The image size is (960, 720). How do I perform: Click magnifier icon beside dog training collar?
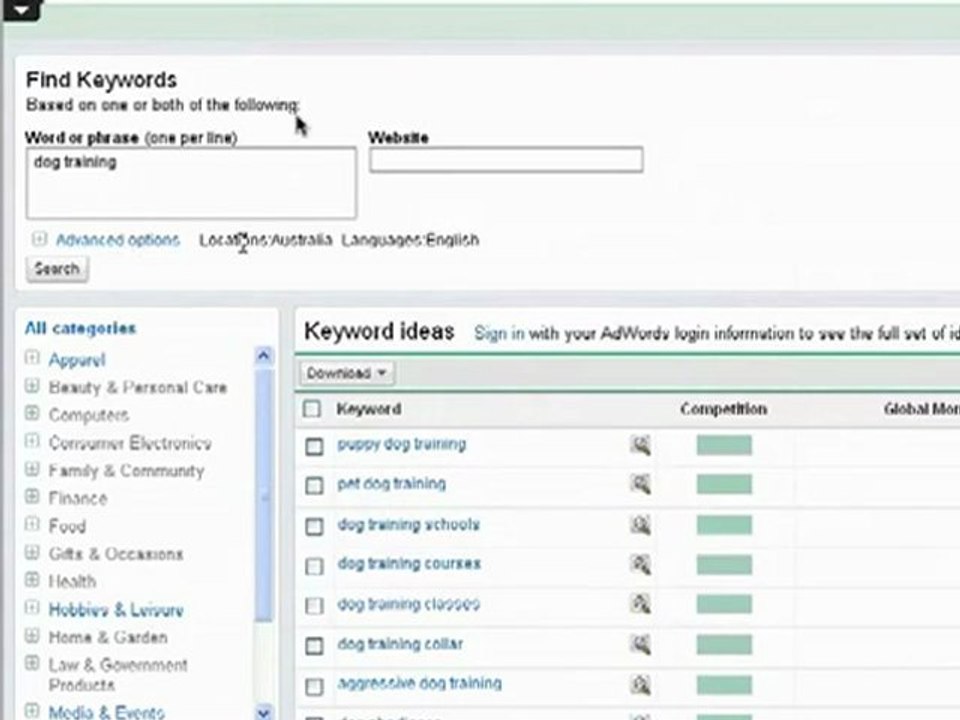click(x=640, y=644)
